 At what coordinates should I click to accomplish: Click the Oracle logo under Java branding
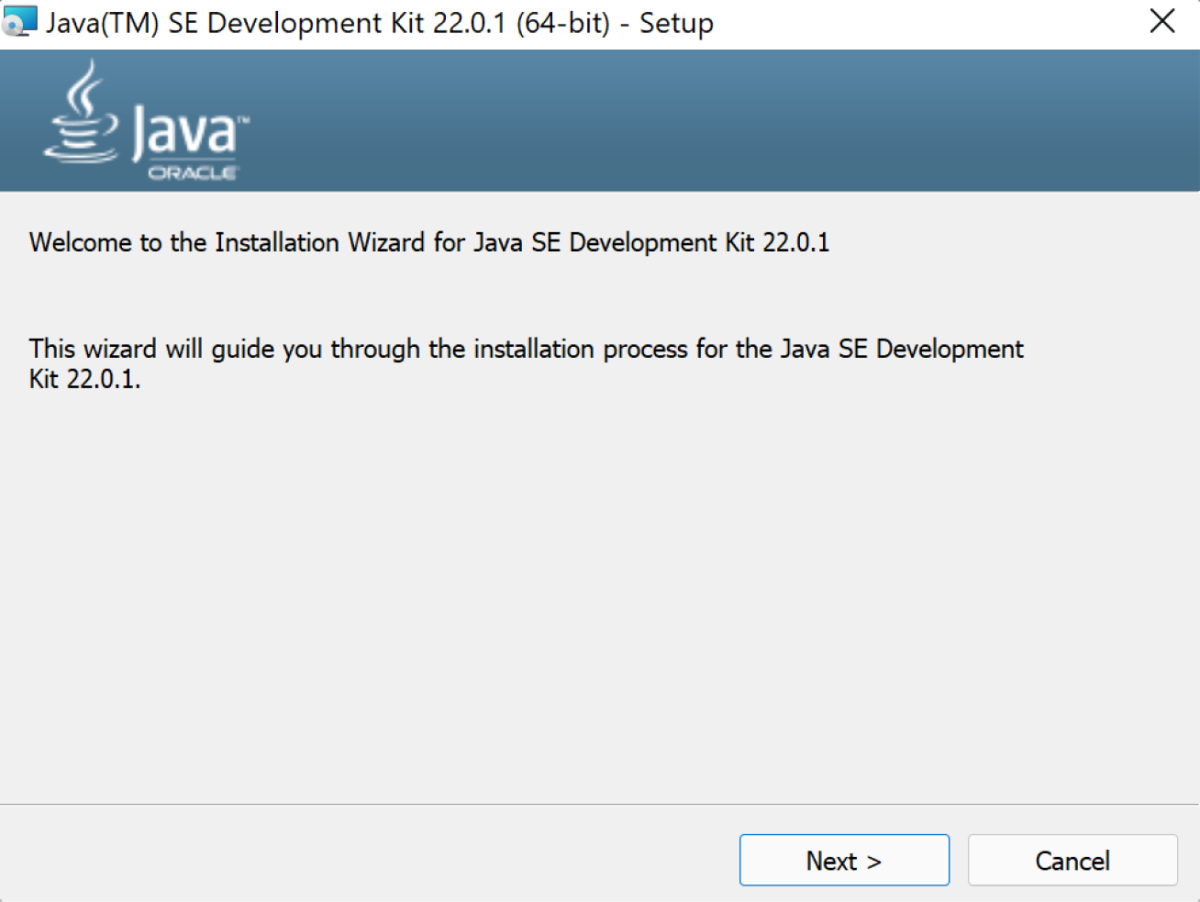193,172
